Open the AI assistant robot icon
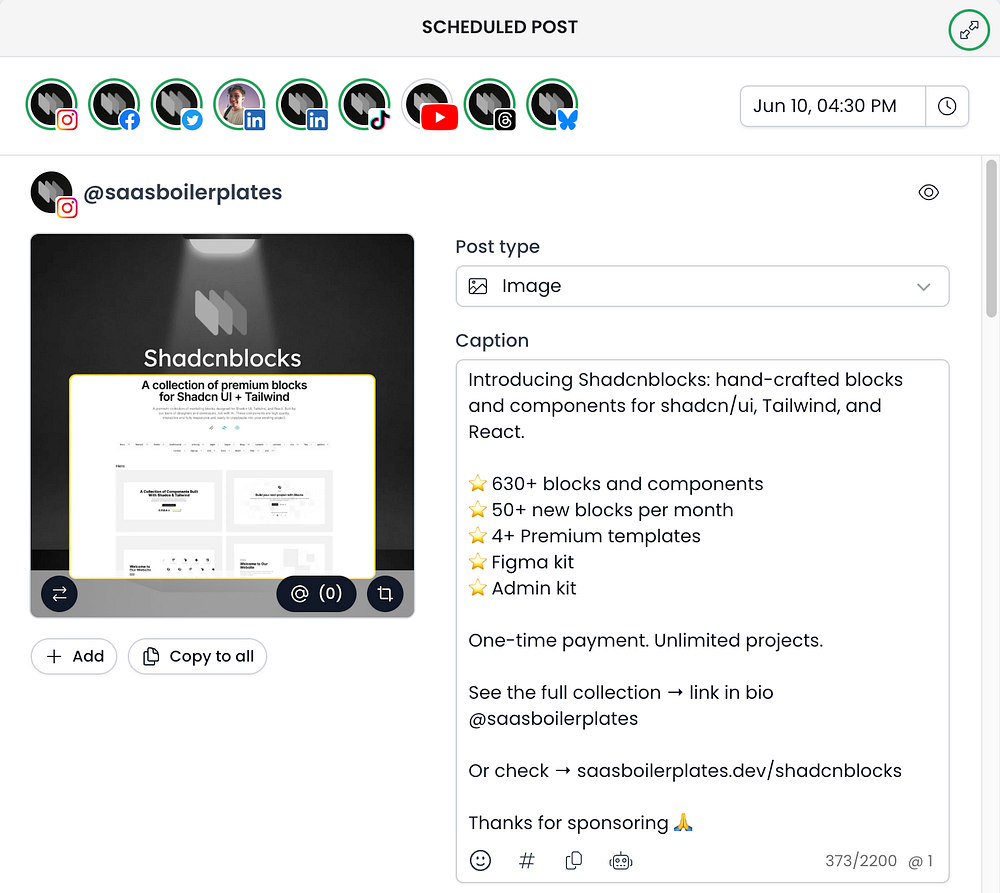1000x893 pixels. 621,861
